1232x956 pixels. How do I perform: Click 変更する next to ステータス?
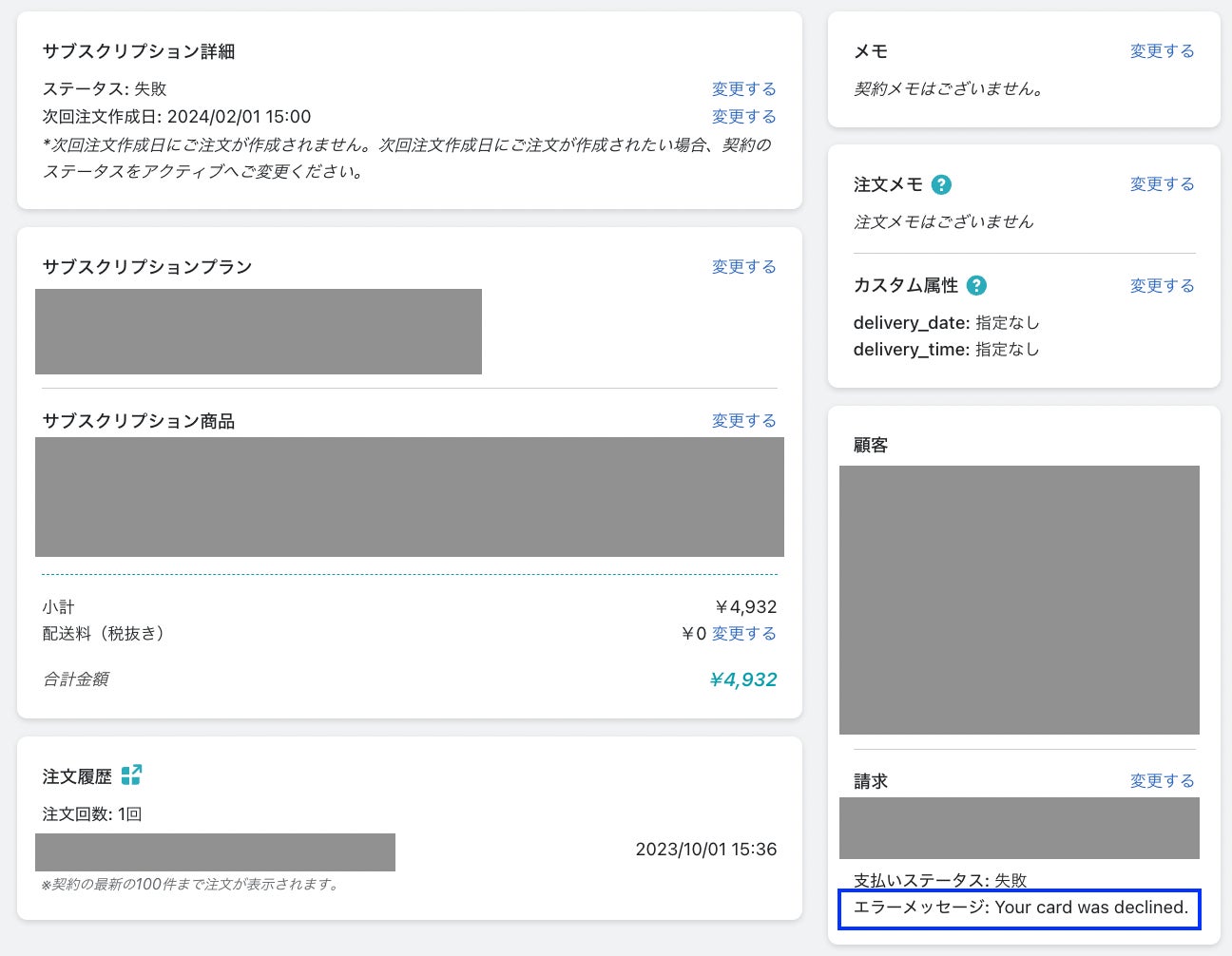[743, 89]
